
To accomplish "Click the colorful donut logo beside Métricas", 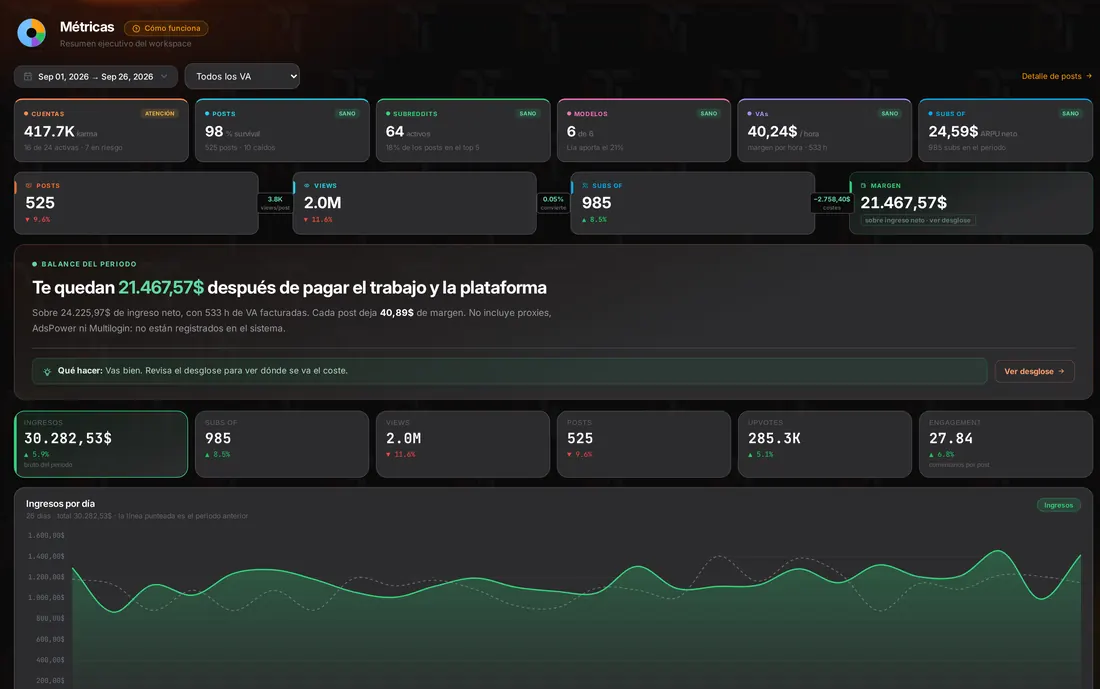I will [x=32, y=33].
